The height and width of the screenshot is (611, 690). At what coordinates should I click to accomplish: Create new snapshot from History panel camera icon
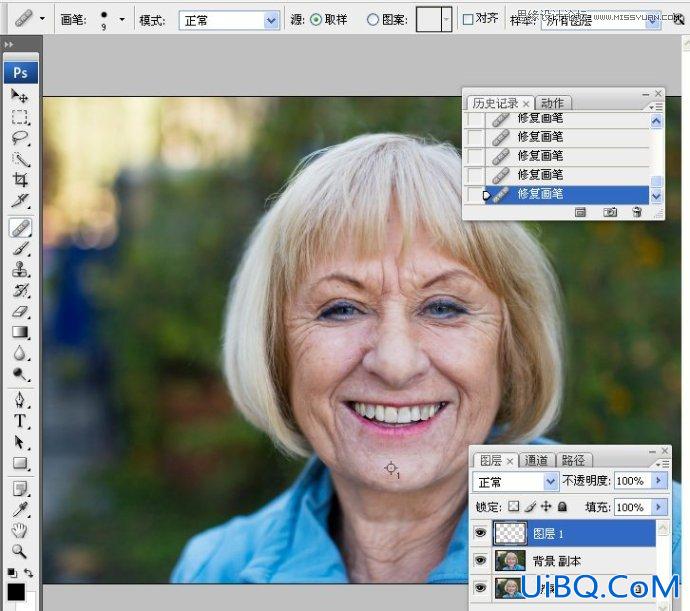click(x=610, y=213)
